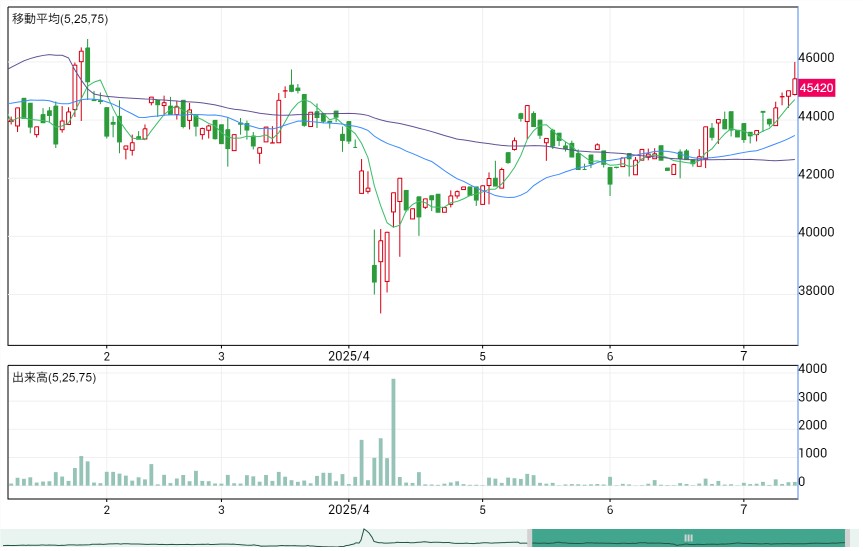Click the 40000 price axis label
The height and width of the screenshot is (551, 863).
816,232
